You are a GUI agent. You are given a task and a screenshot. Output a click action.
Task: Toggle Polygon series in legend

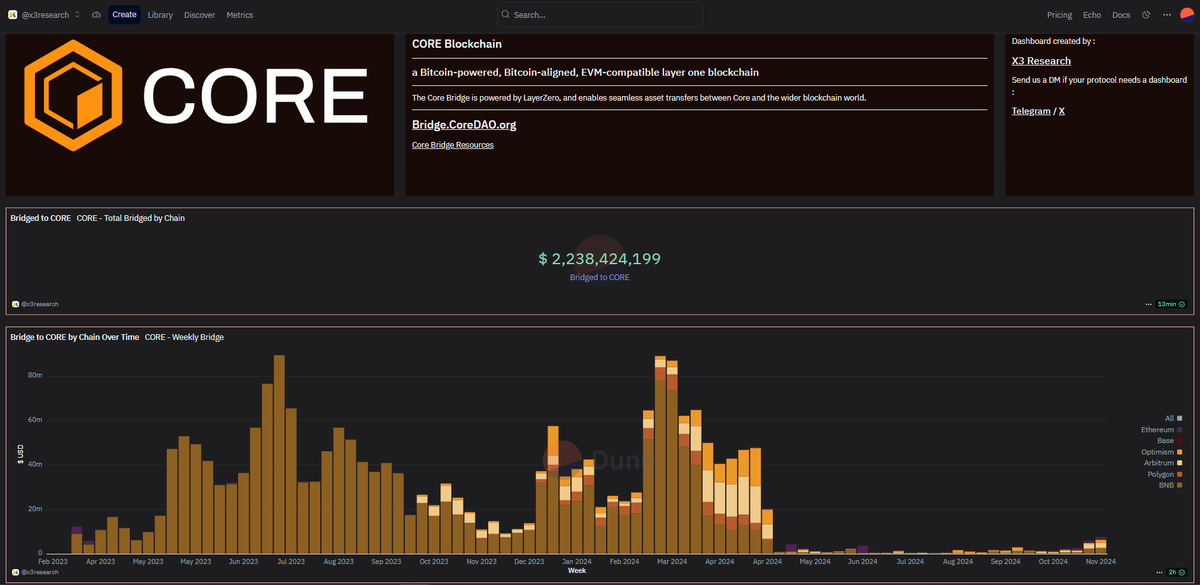point(1165,474)
